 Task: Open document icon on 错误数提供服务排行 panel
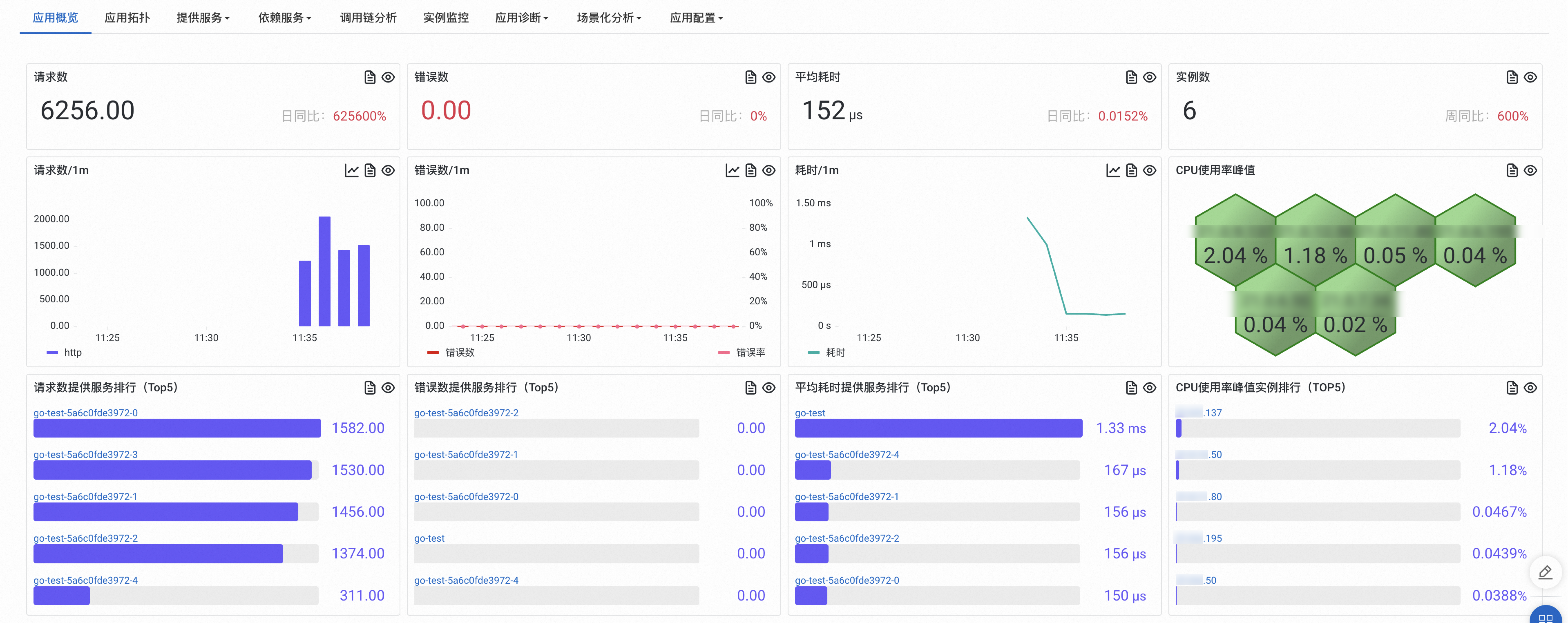coord(750,387)
